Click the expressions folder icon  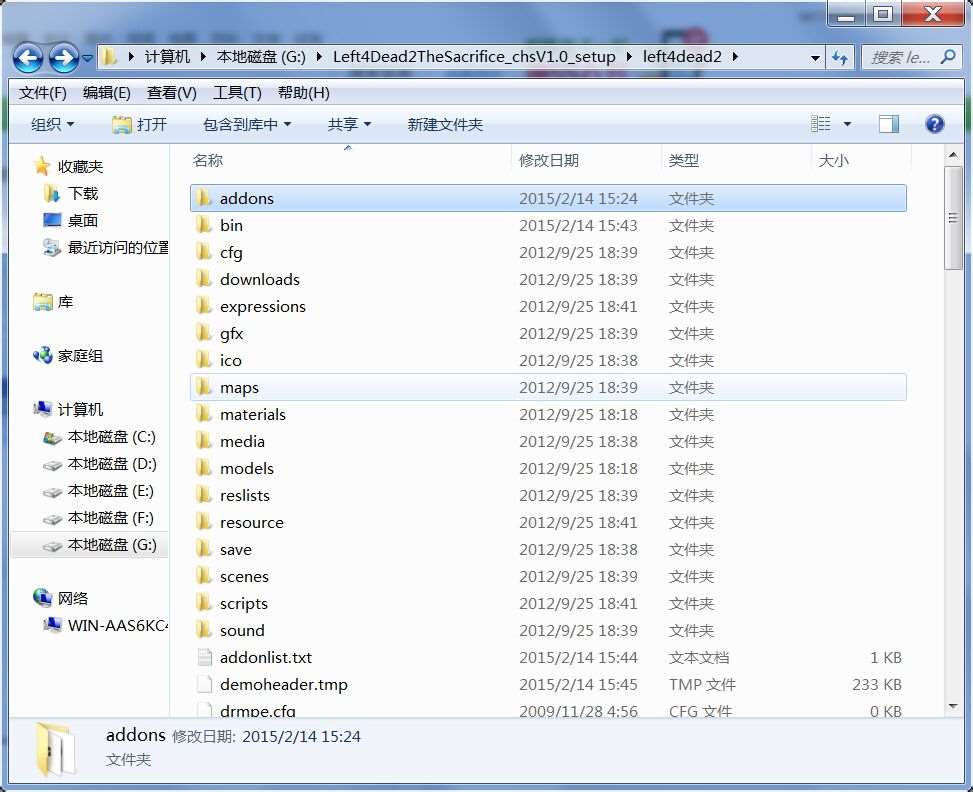(204, 306)
